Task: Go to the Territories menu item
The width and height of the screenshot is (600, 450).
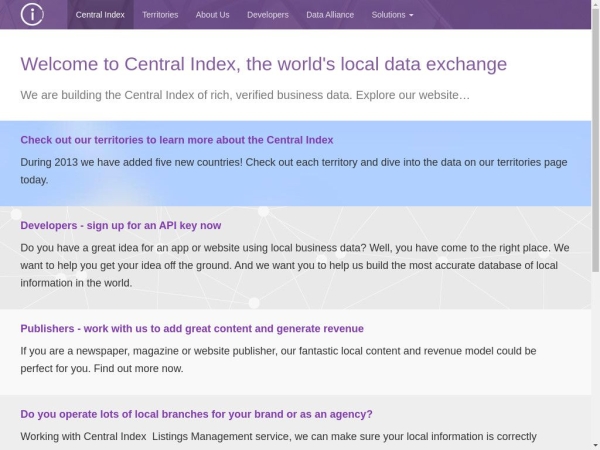Action: 160,15
